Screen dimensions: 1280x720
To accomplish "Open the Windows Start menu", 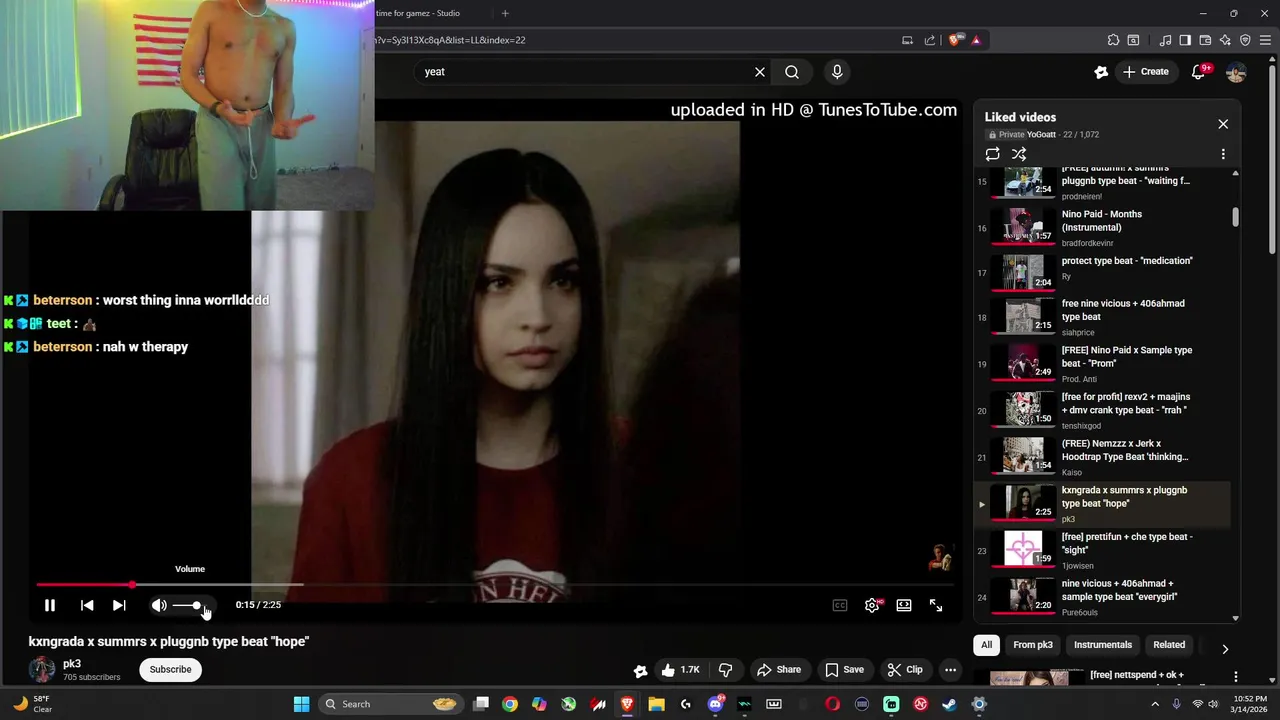I will (x=301, y=704).
